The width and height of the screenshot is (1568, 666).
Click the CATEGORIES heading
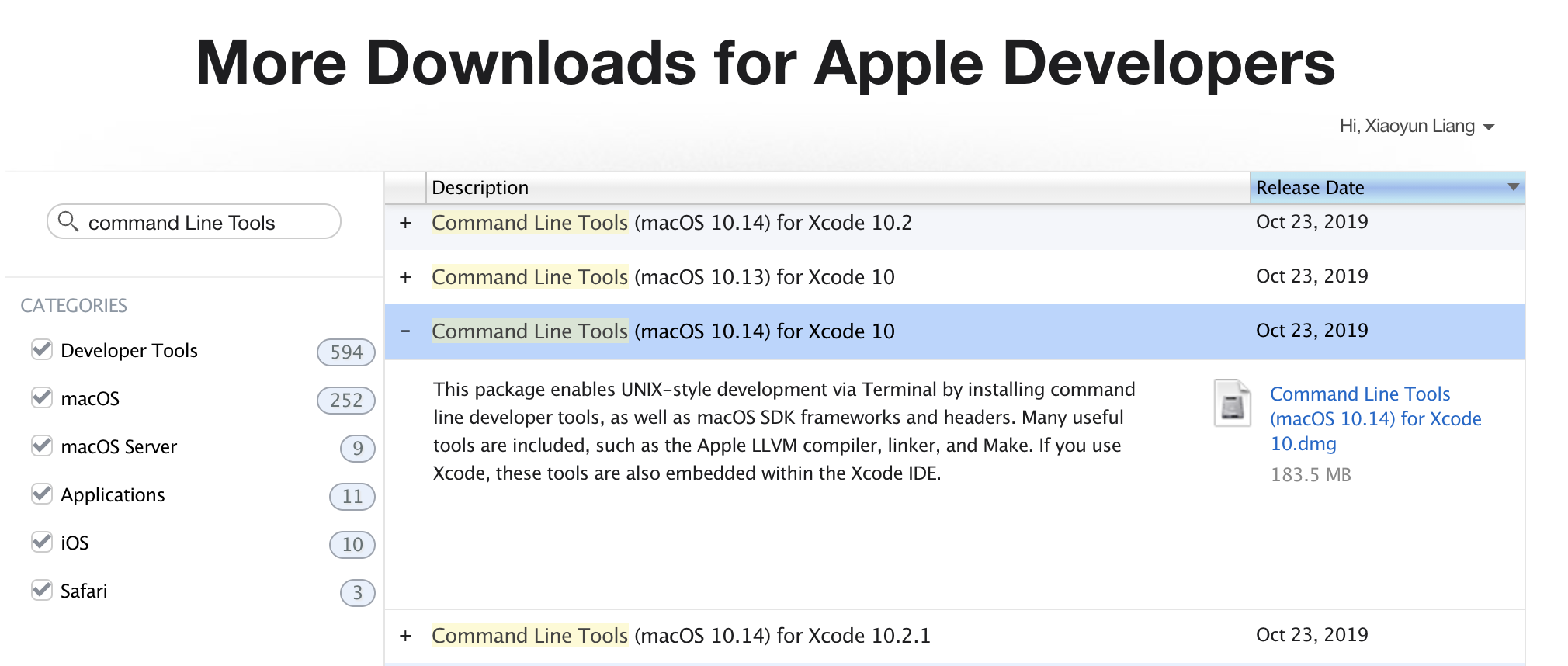74,305
